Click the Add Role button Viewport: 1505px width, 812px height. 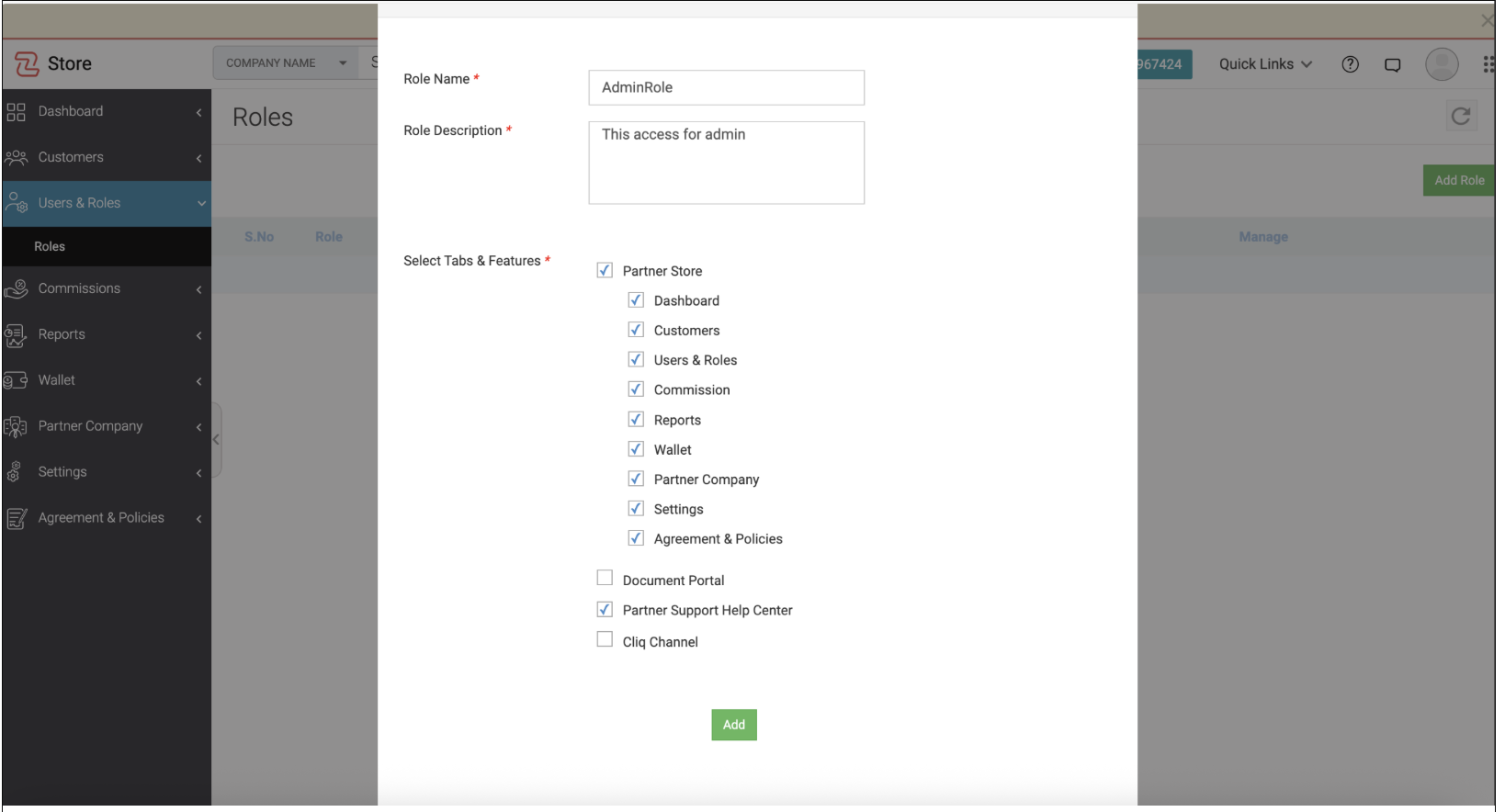pyautogui.click(x=1459, y=180)
